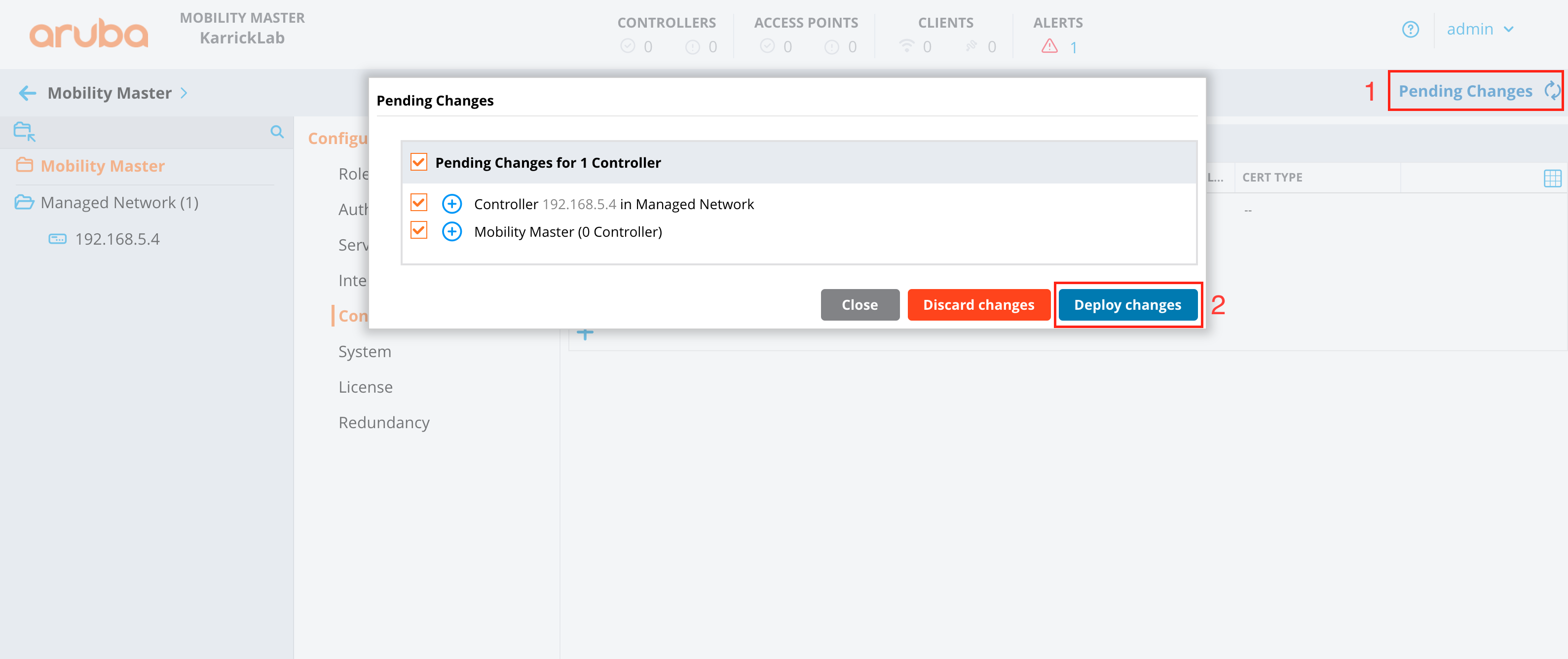Screen dimensions: 1568x659
Task: Open the sidebar search magnifier icon
Action: pos(277,131)
